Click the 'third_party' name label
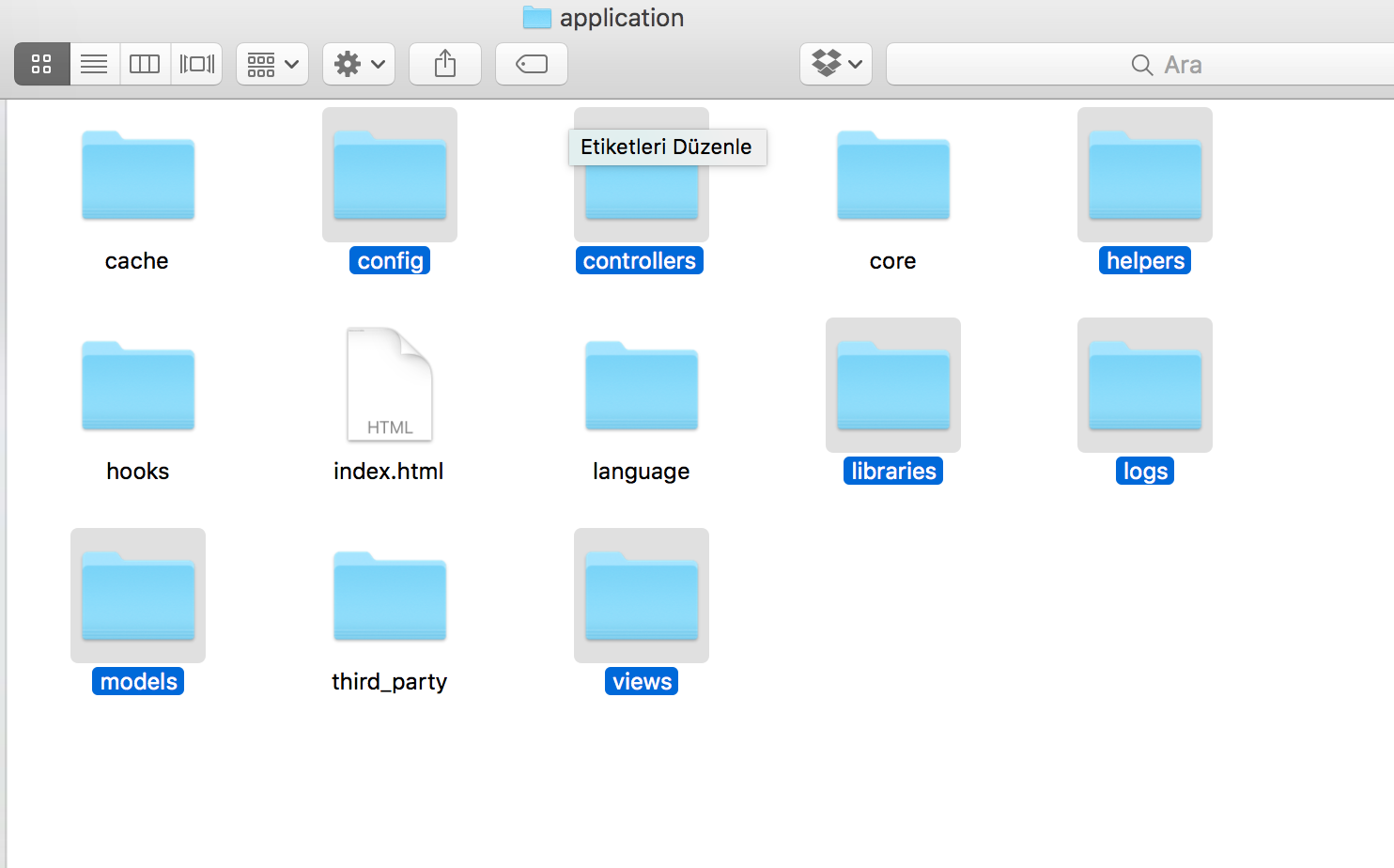Viewport: 1394px width, 868px height. click(x=389, y=682)
